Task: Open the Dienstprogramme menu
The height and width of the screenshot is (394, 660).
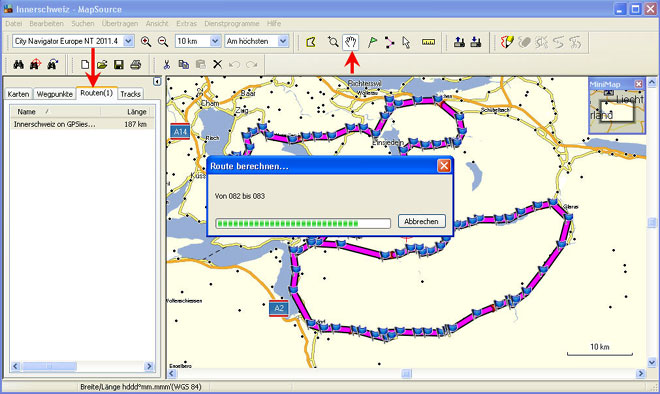Action: click(x=232, y=24)
